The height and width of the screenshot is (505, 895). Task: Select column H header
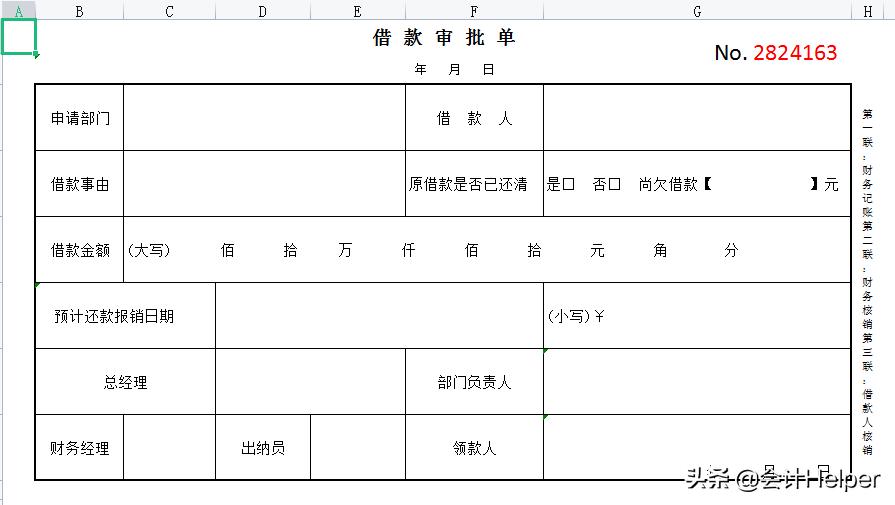coord(868,10)
